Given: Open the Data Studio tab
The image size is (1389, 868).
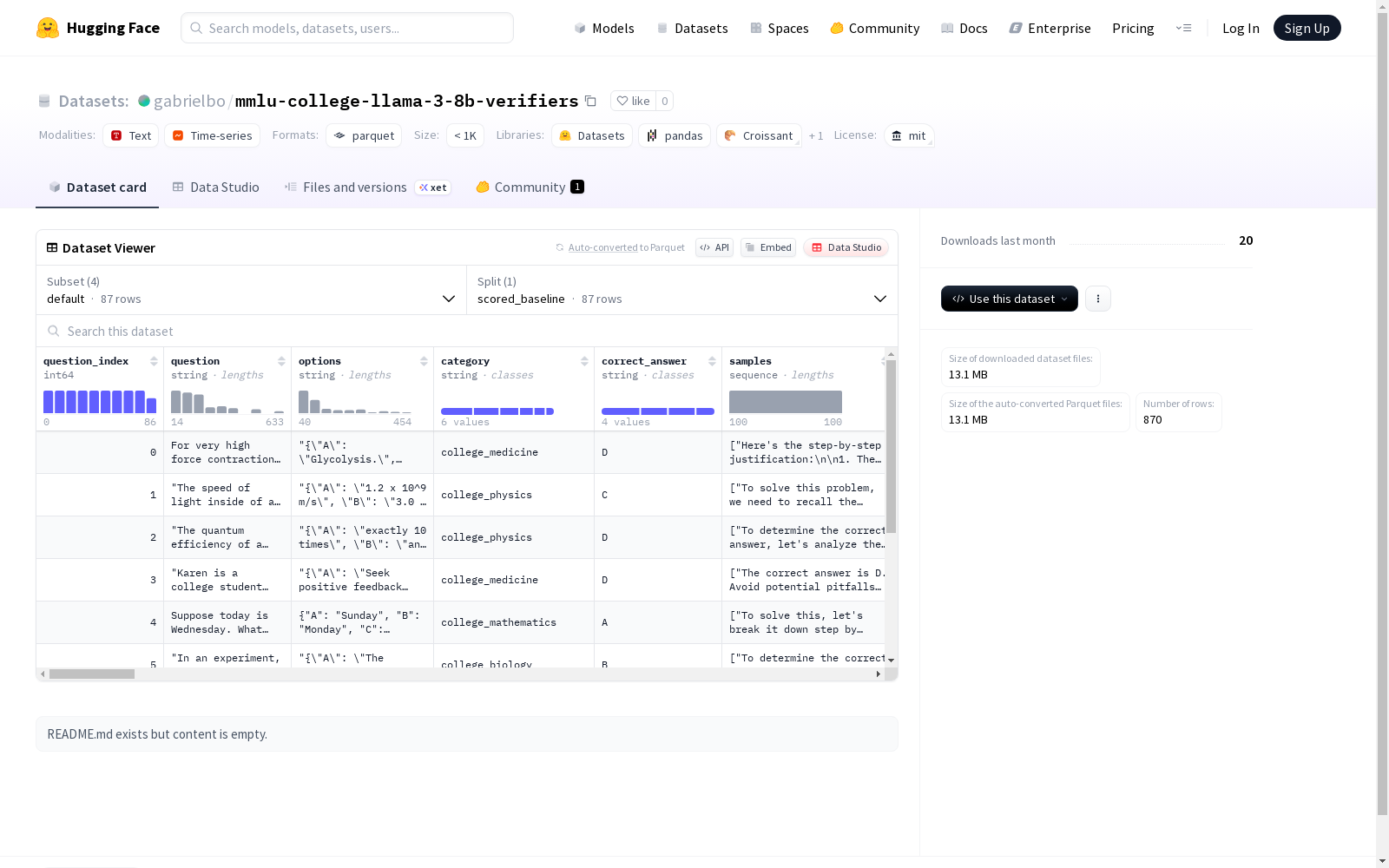Looking at the screenshot, I should click(215, 187).
